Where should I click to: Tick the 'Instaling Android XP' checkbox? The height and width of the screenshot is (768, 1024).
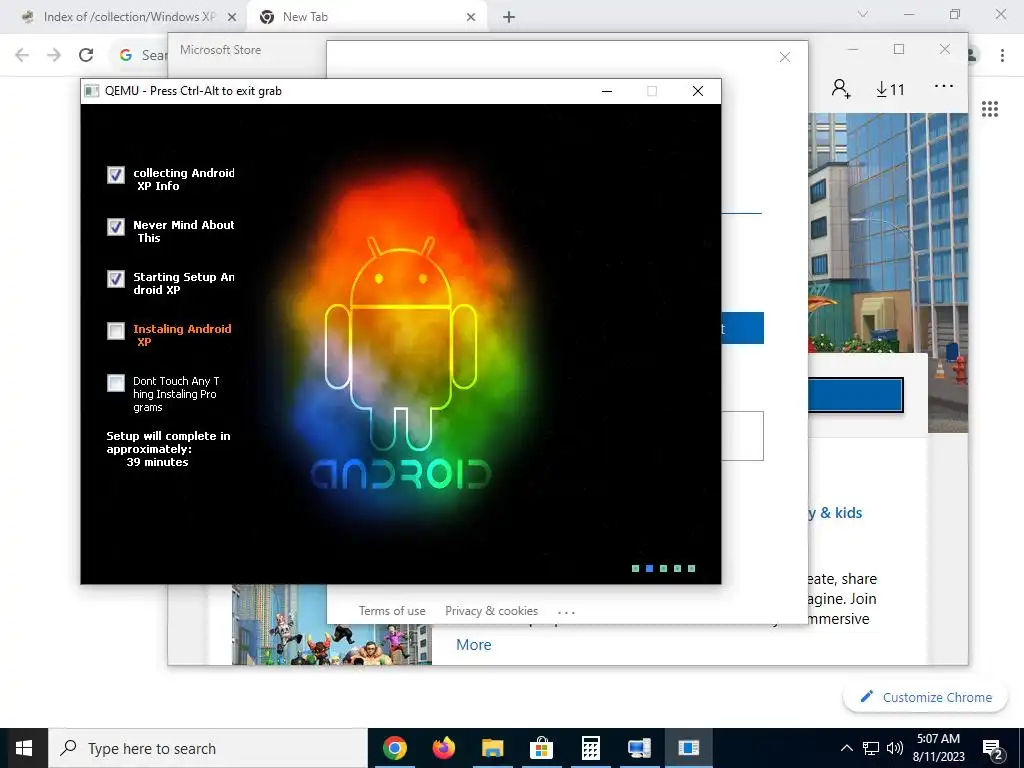point(116,331)
